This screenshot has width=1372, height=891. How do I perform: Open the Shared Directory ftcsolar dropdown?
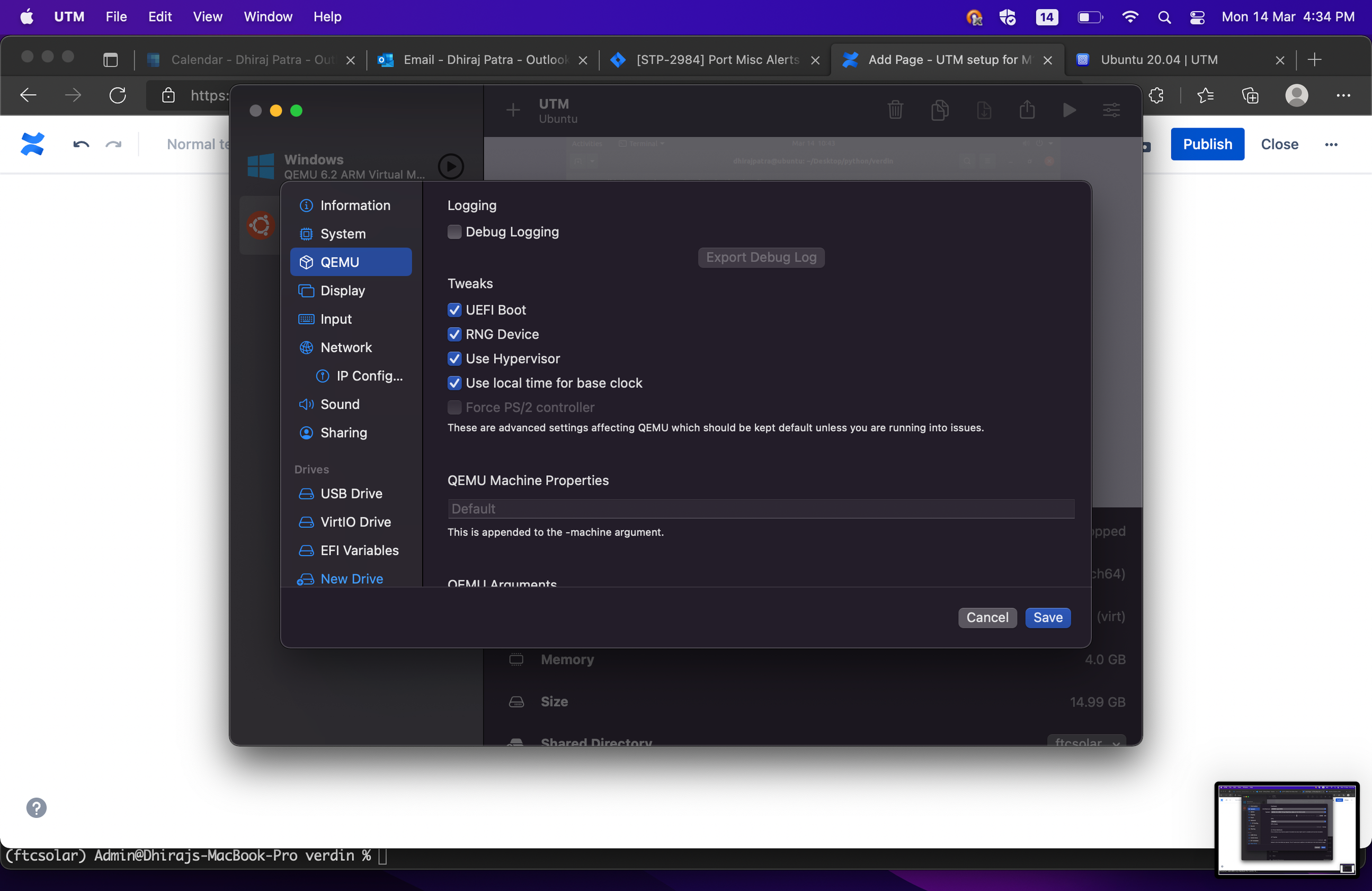1086,741
